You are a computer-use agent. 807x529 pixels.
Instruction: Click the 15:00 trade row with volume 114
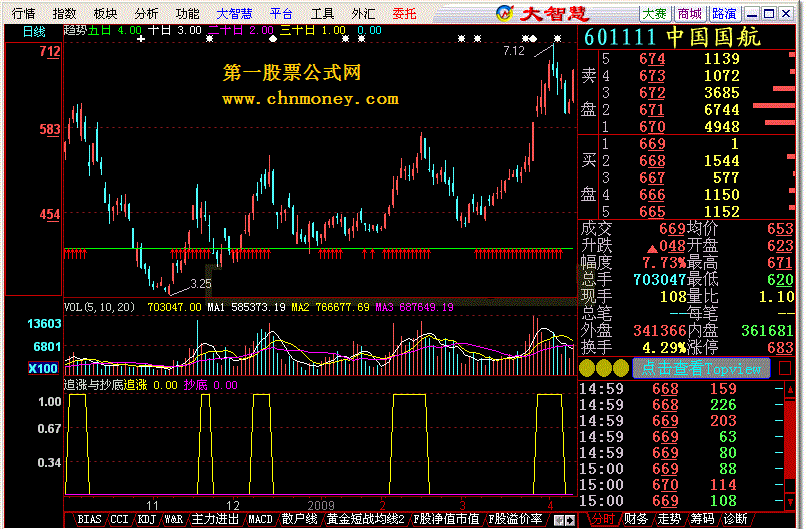click(x=681, y=485)
